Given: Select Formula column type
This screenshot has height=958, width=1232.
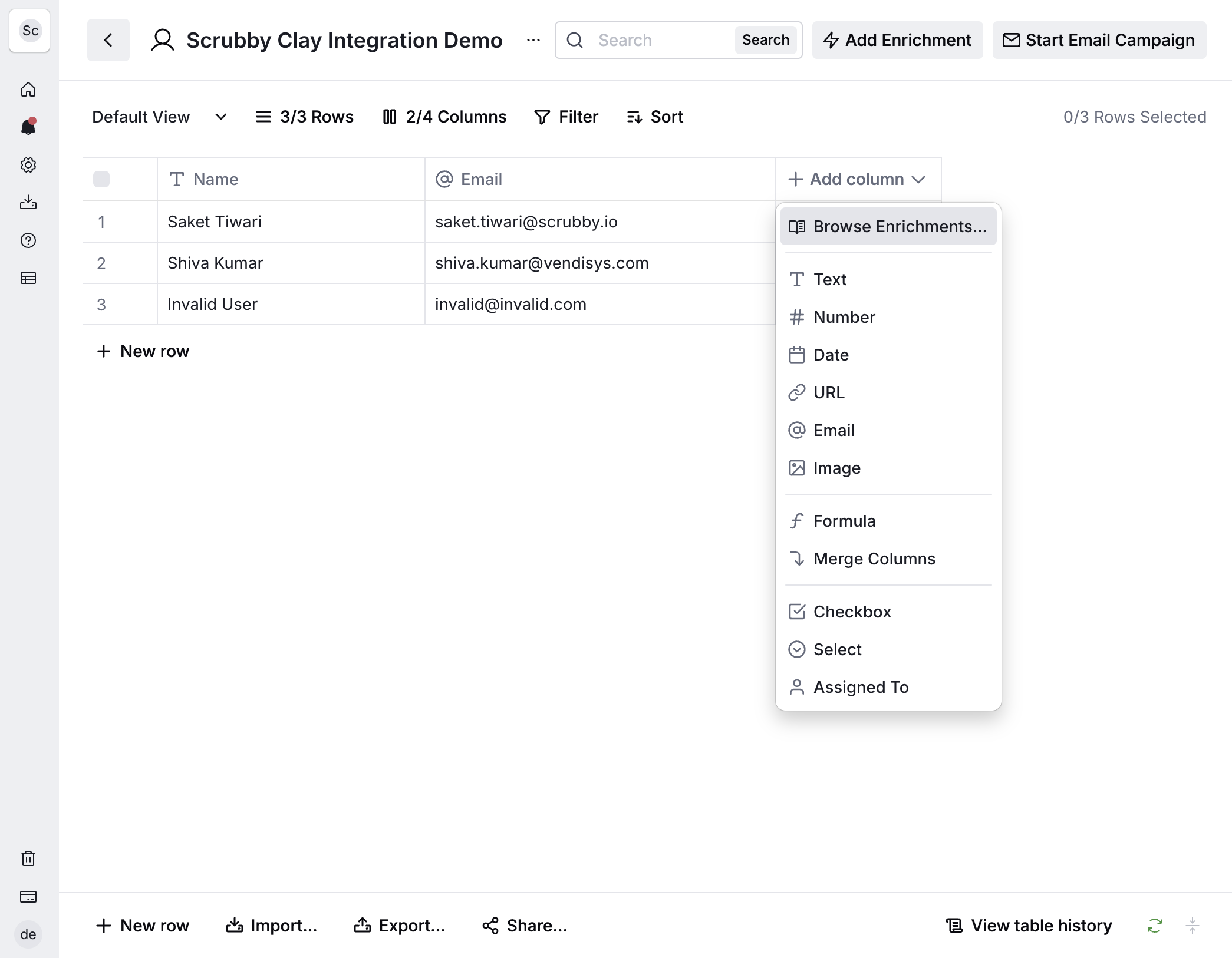Looking at the screenshot, I should tap(888, 521).
